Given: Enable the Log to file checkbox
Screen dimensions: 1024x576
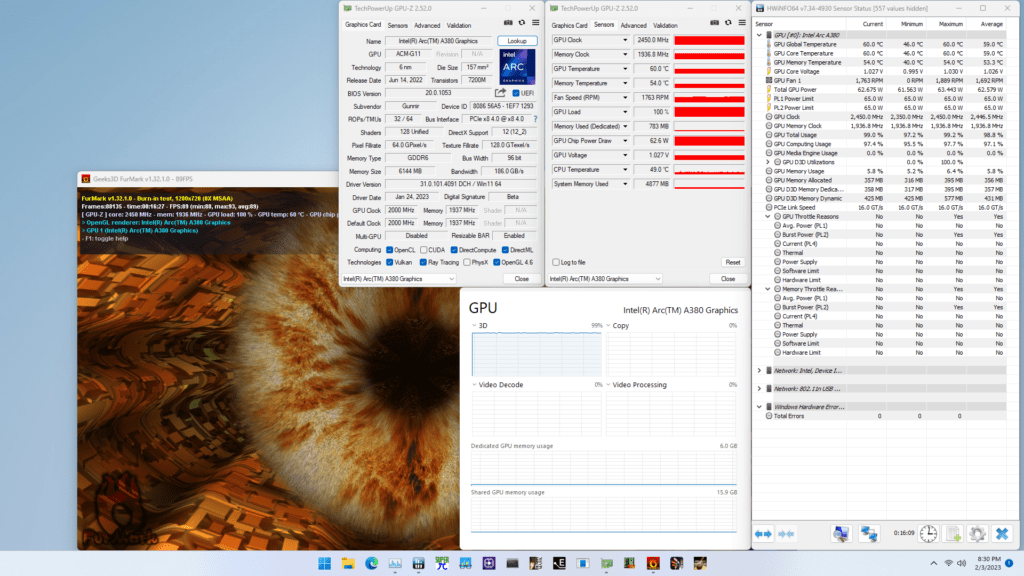Looking at the screenshot, I should [556, 262].
